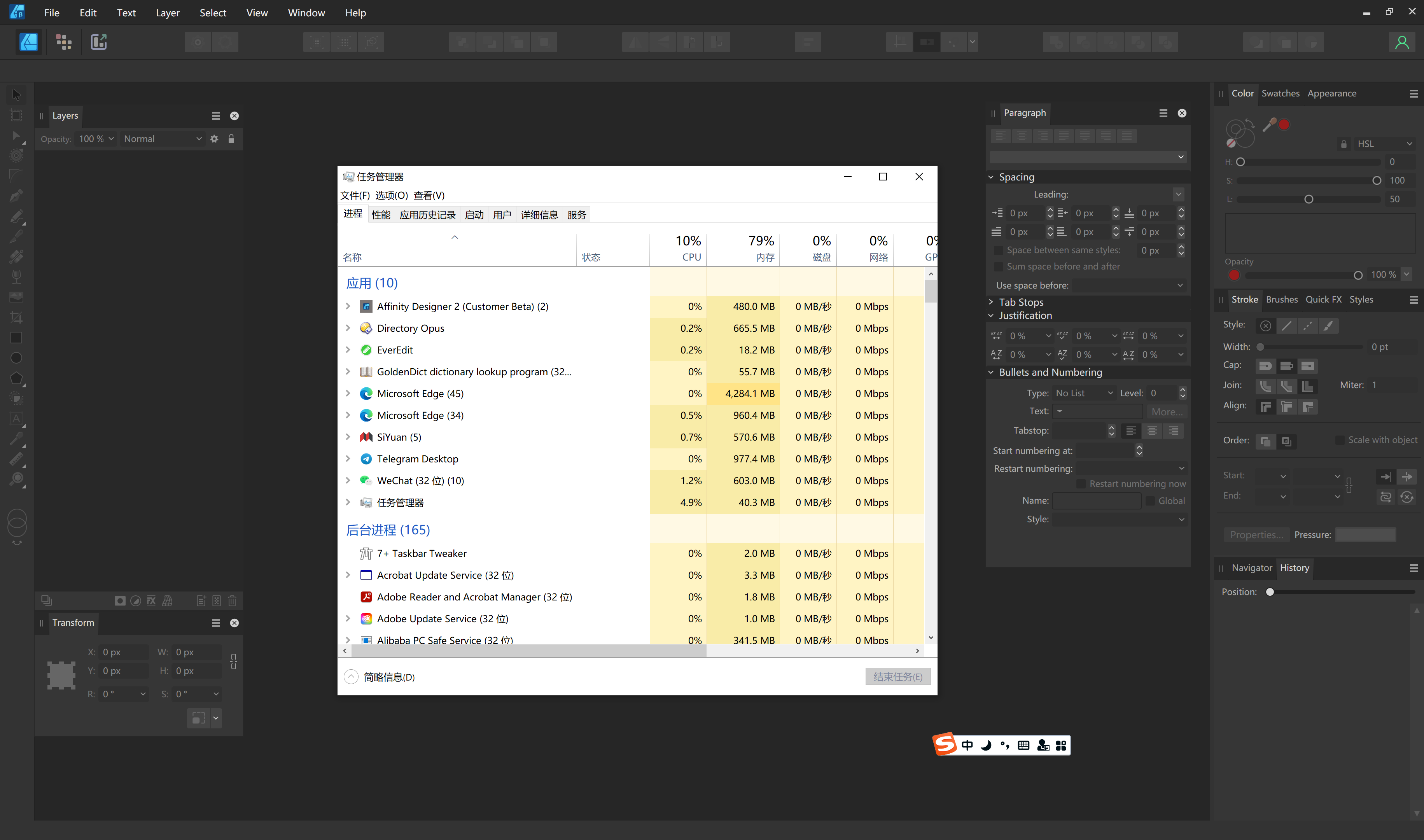Expand the Tab Stops section
The image size is (1424, 840).
(991, 302)
